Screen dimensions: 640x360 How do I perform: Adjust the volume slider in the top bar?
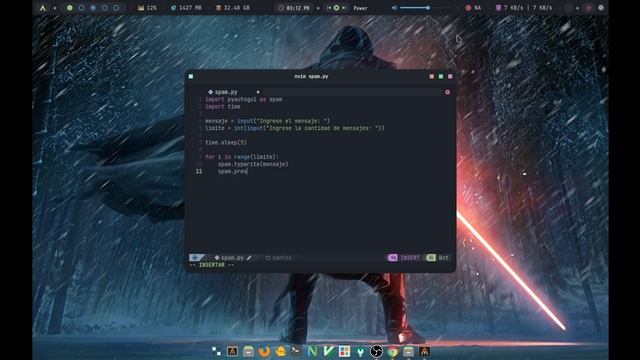pyautogui.click(x=424, y=8)
